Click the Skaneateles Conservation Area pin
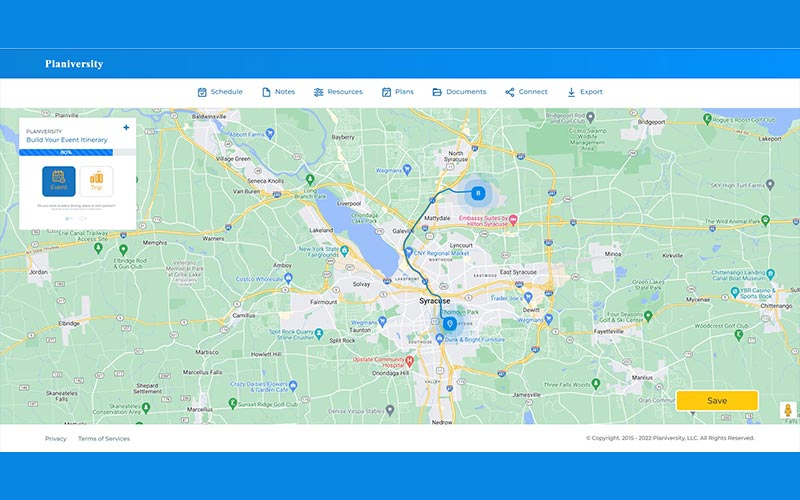800x500 pixels. coord(146,408)
